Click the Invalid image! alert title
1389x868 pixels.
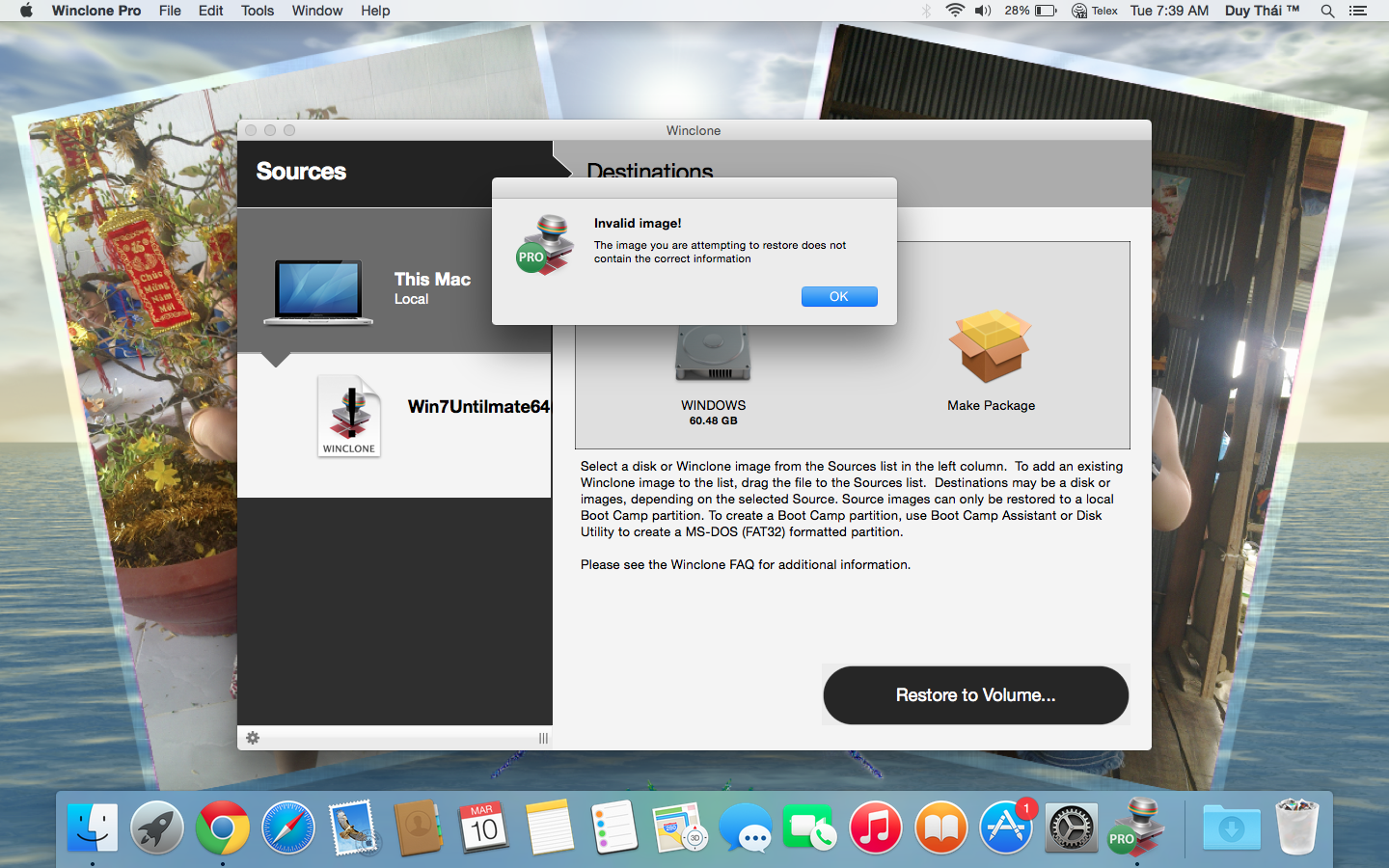[x=638, y=223]
